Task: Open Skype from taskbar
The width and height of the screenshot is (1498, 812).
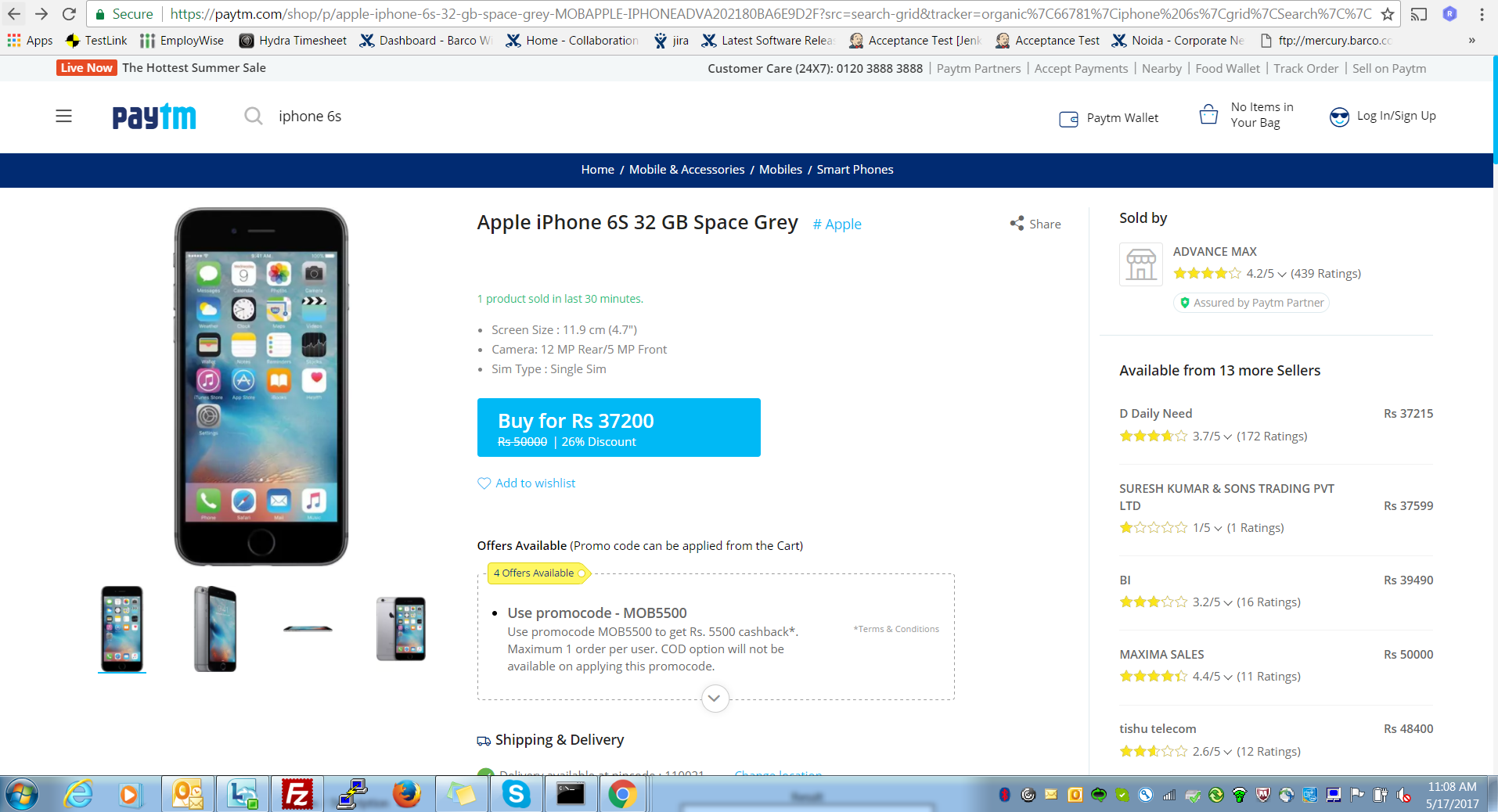Action: [x=517, y=795]
